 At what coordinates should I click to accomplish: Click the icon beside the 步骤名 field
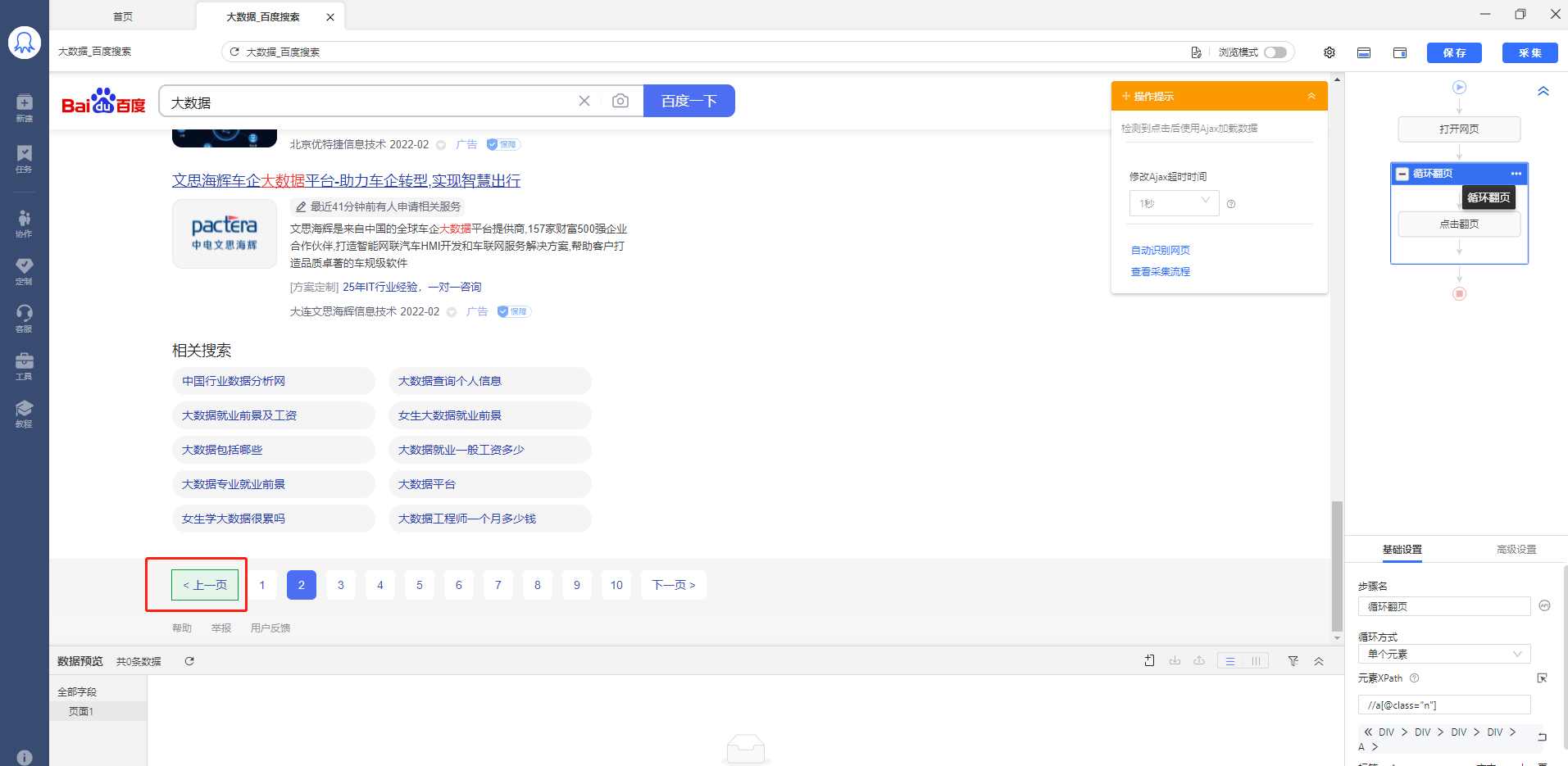pos(1544,605)
